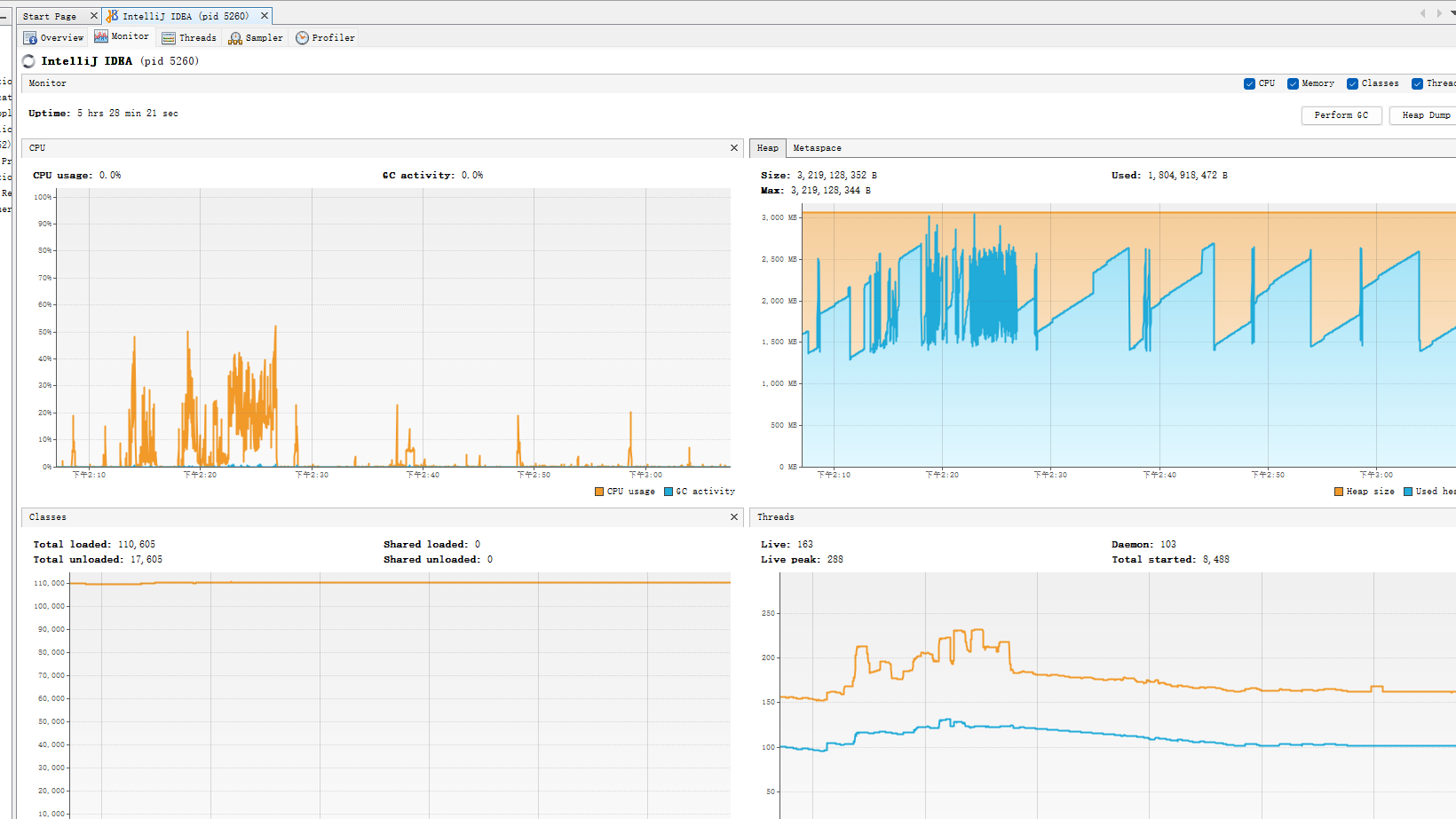The height and width of the screenshot is (819, 1456).
Task: Click the Monitor section header
Action: click(48, 83)
